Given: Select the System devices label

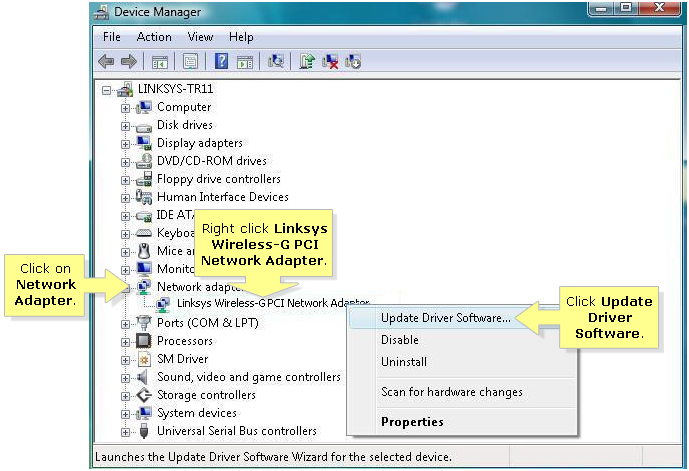Looking at the screenshot, I should click(197, 413).
